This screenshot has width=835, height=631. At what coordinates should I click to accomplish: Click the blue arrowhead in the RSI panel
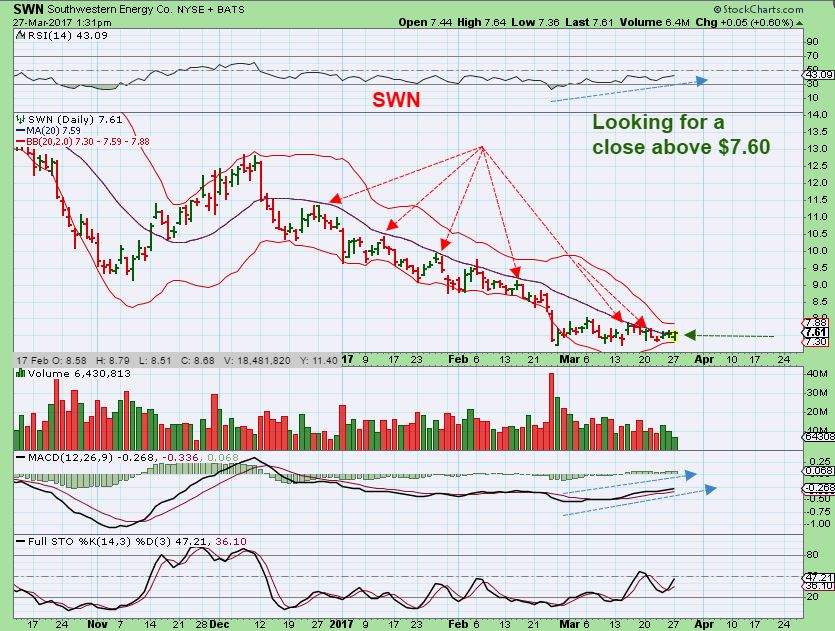point(702,80)
